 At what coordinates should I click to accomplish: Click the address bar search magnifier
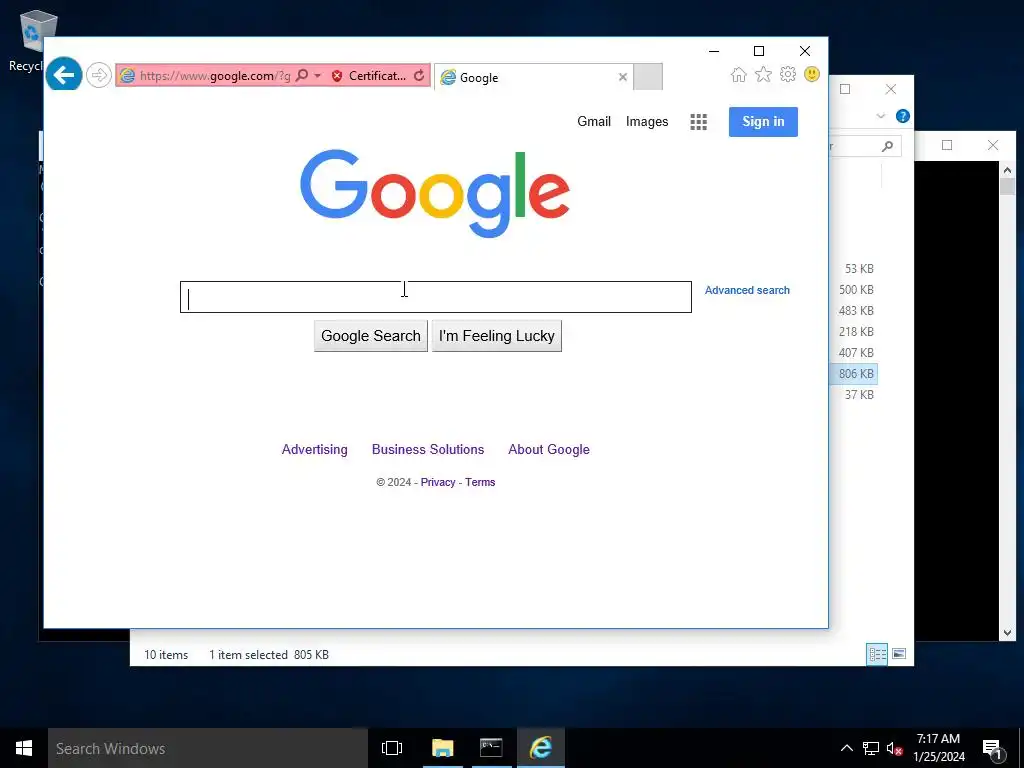coord(302,76)
